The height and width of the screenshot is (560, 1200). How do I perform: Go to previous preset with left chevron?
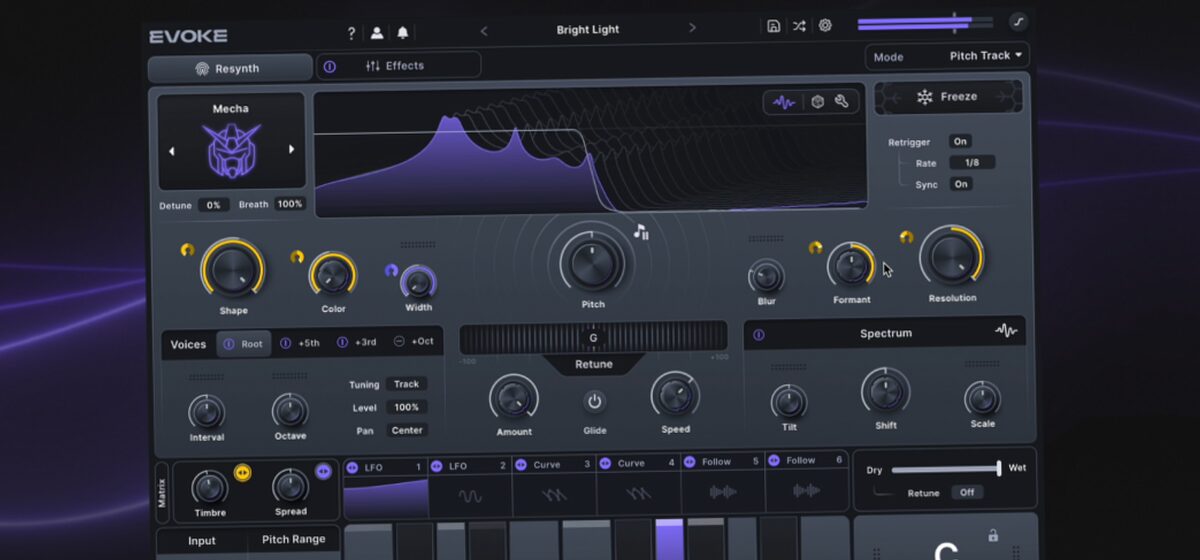(x=484, y=31)
